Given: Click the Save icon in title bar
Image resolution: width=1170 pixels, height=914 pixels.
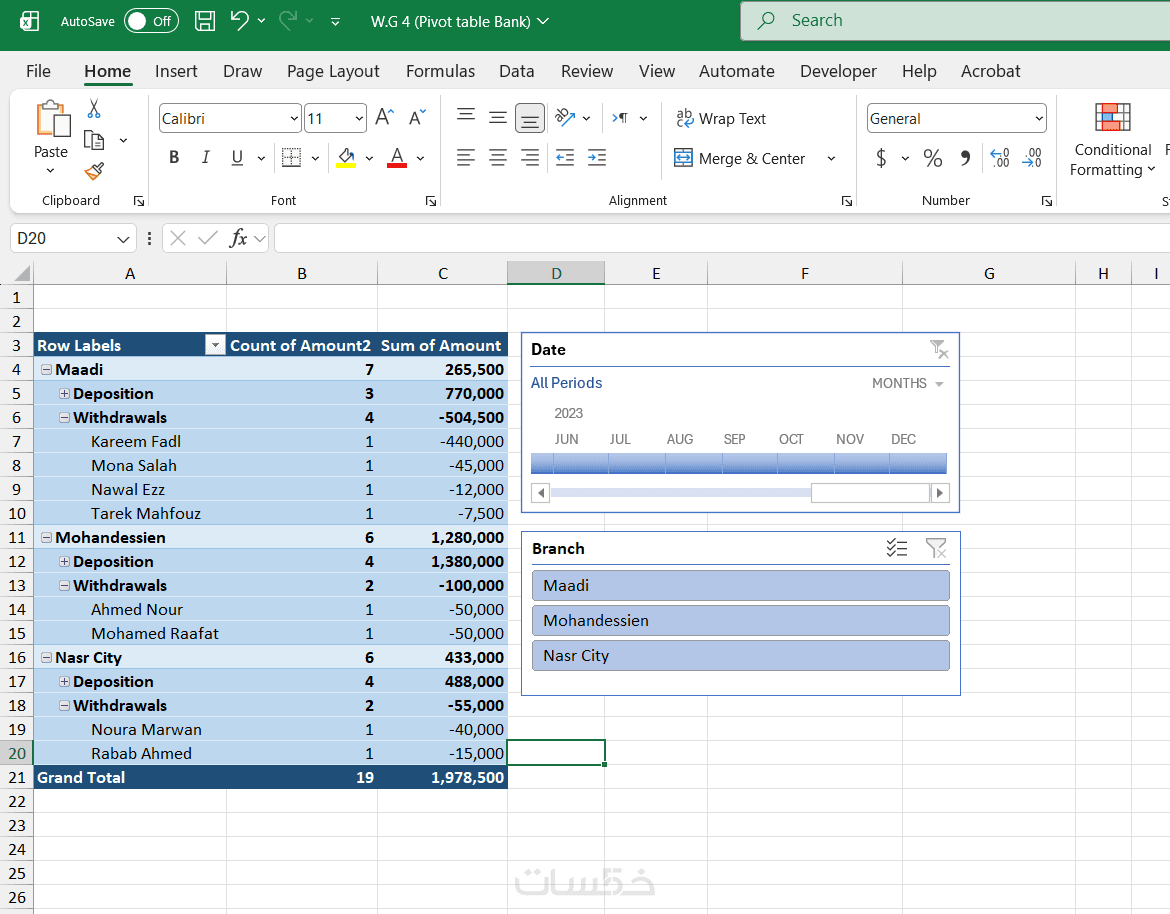Looking at the screenshot, I should [x=204, y=21].
